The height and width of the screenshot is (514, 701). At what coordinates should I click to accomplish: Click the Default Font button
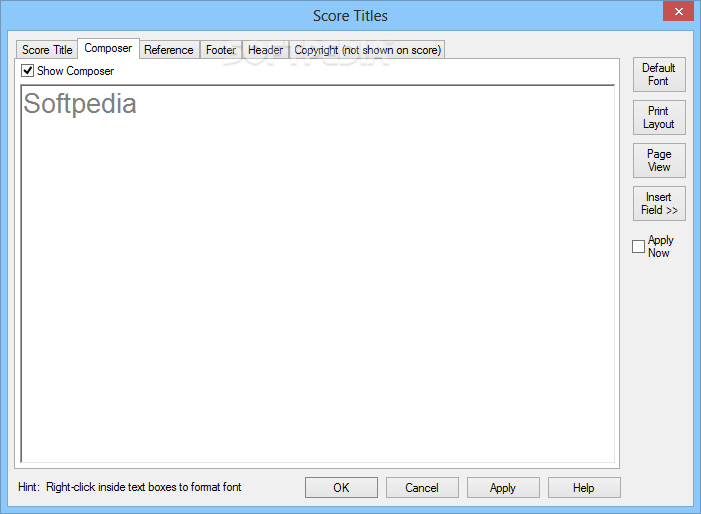659,74
